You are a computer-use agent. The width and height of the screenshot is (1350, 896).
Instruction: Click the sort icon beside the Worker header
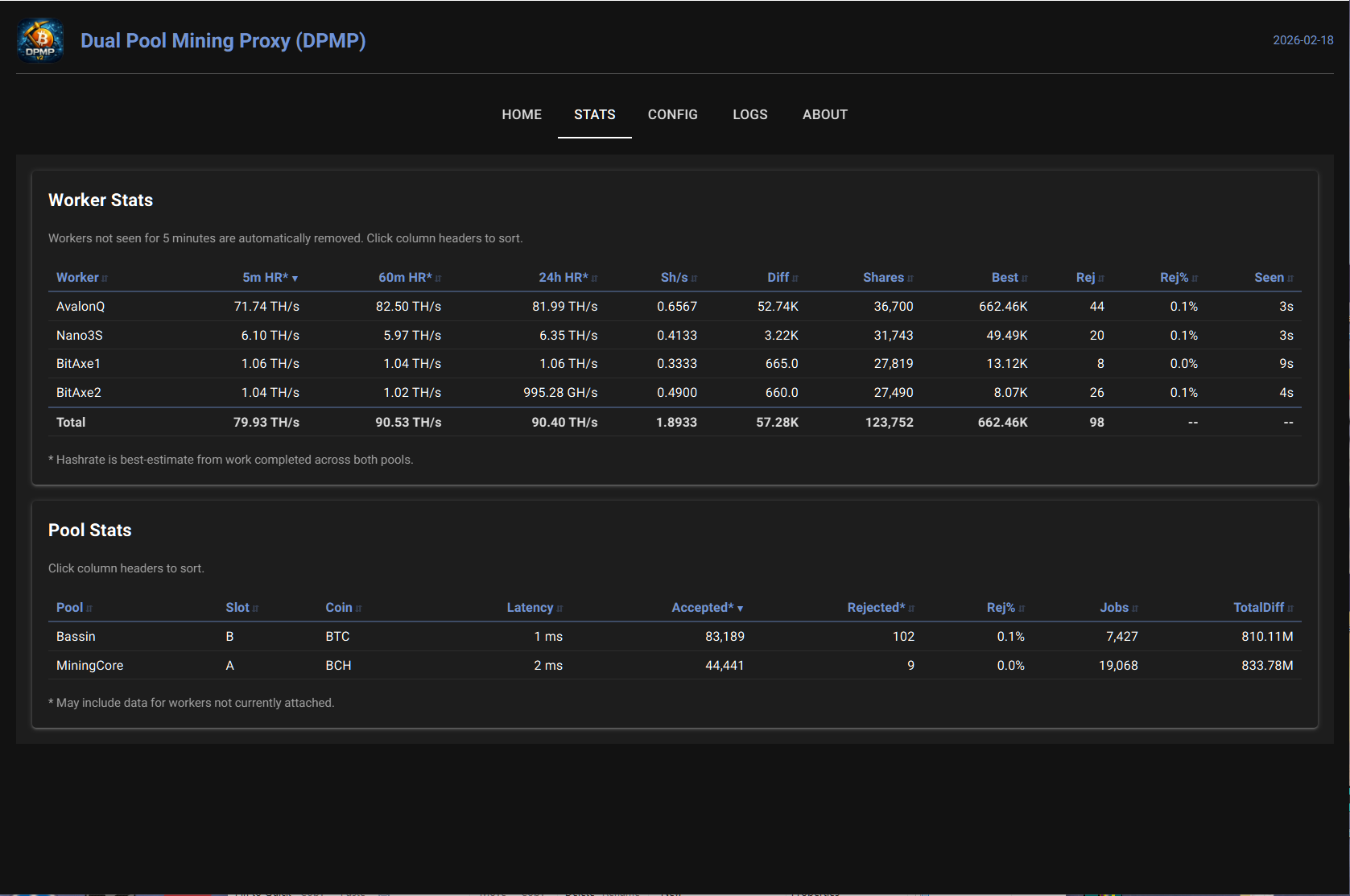click(104, 277)
